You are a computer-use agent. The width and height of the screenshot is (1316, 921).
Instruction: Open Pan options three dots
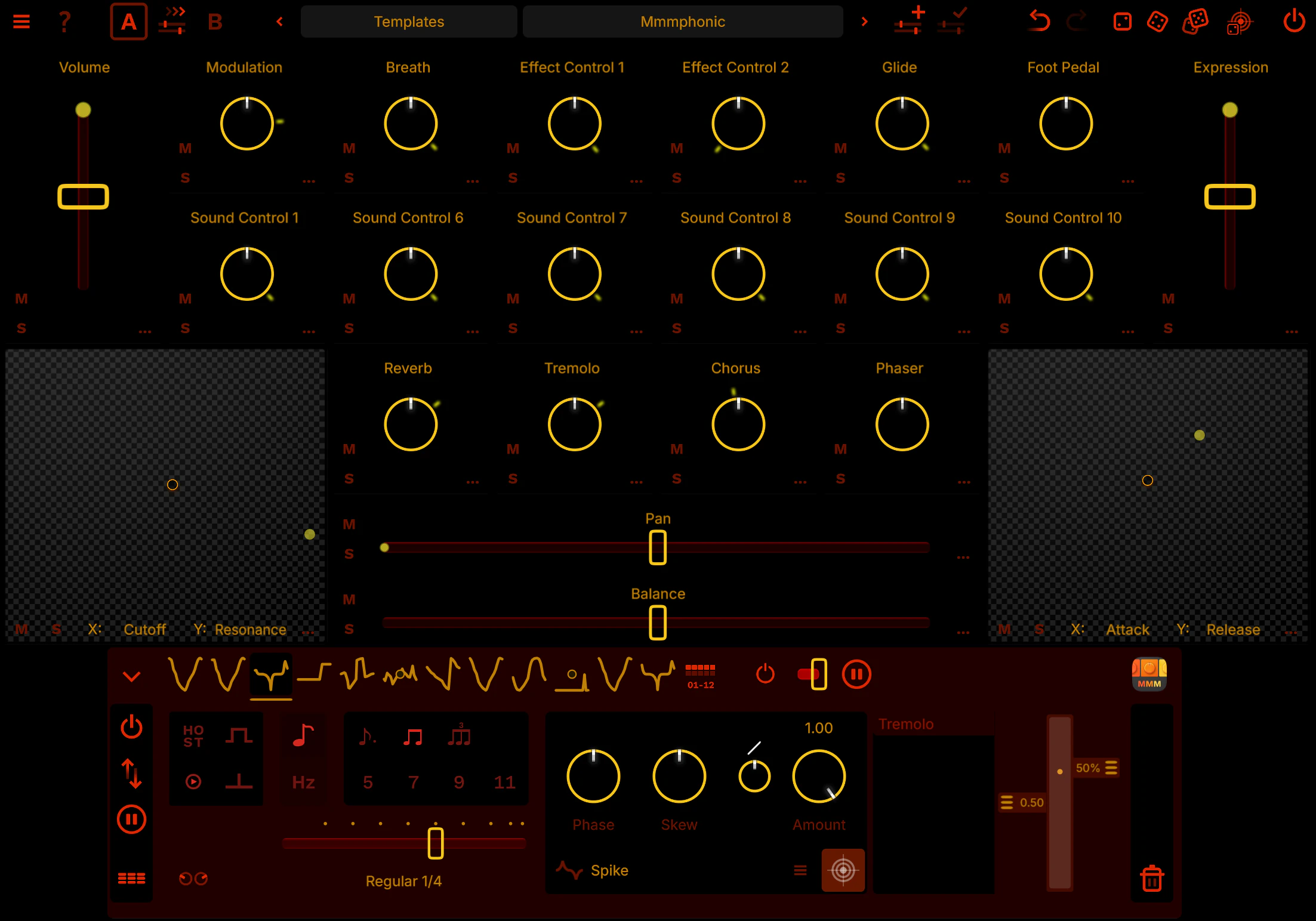963,556
